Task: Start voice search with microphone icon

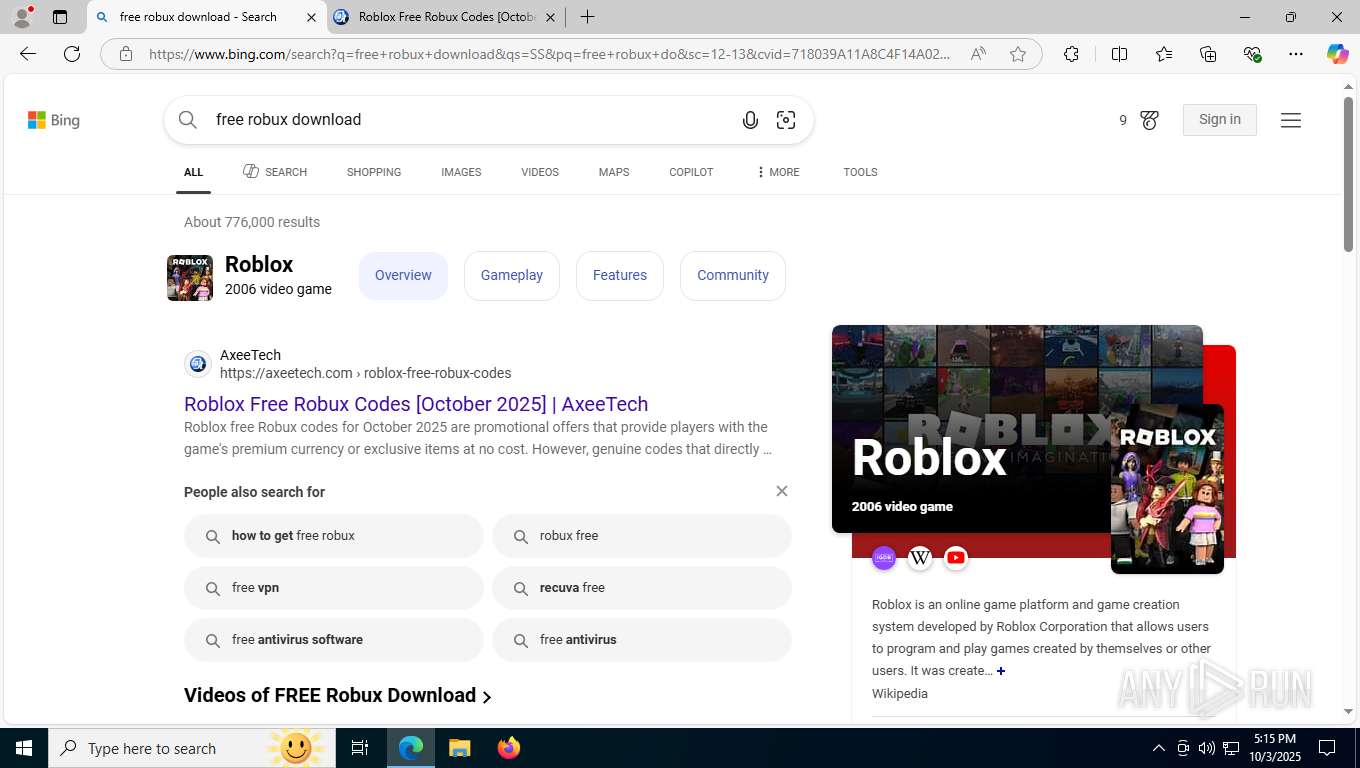Action: click(x=750, y=120)
